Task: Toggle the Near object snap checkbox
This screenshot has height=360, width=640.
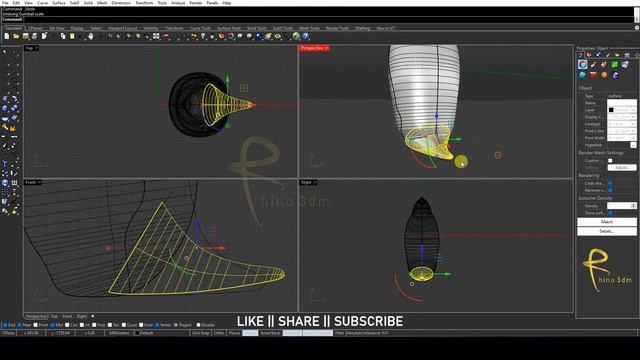Action: (19, 325)
